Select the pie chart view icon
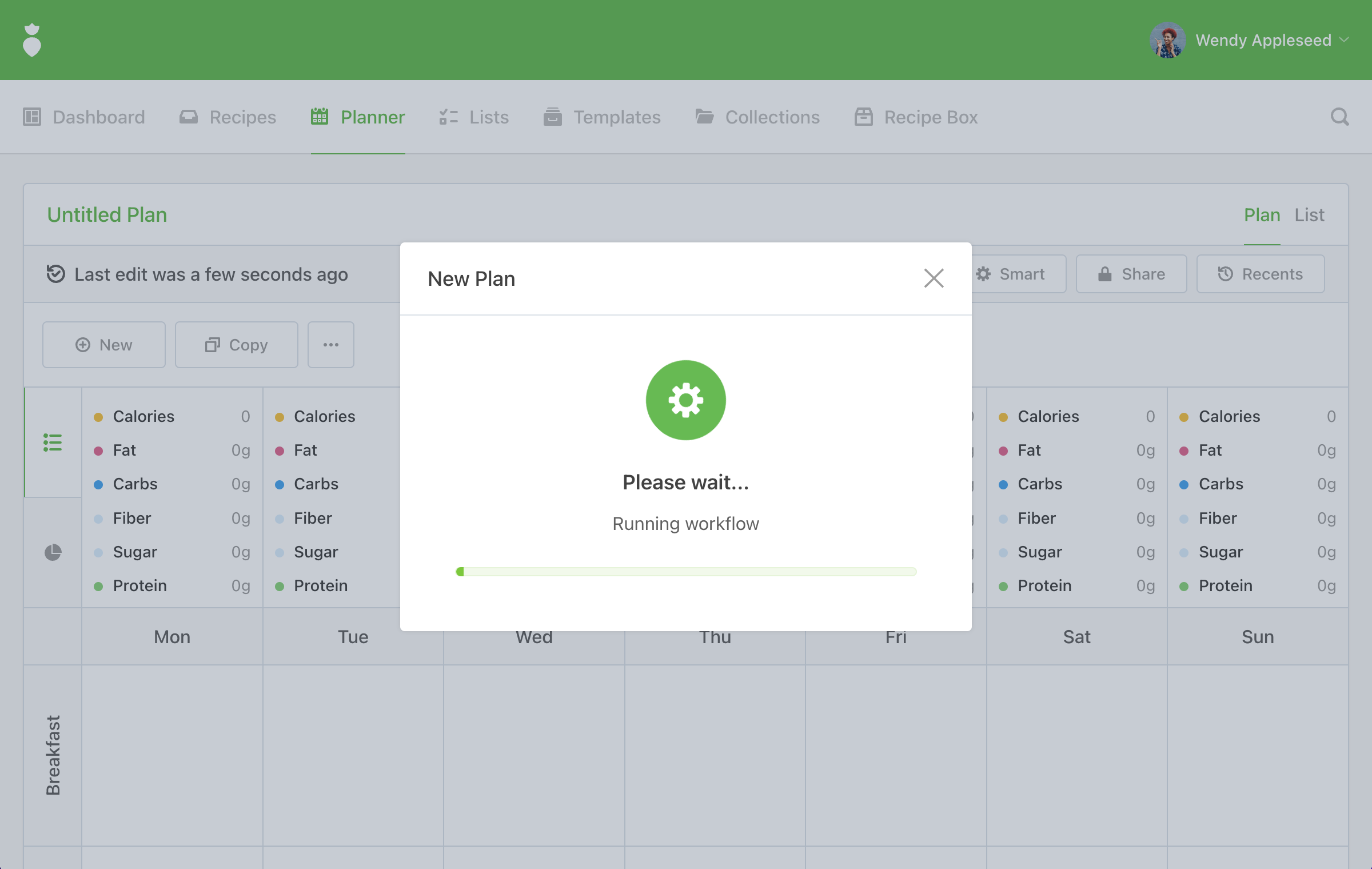1372x869 pixels. pos(53,552)
